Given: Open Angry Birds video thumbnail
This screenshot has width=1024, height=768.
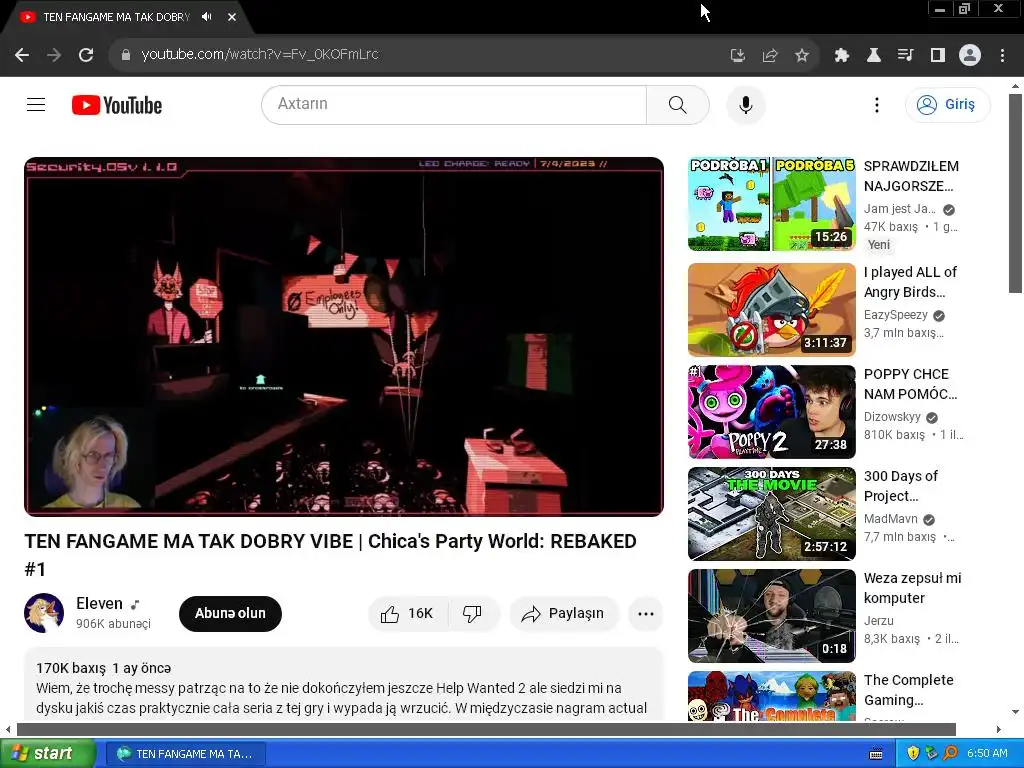Looking at the screenshot, I should [771, 310].
